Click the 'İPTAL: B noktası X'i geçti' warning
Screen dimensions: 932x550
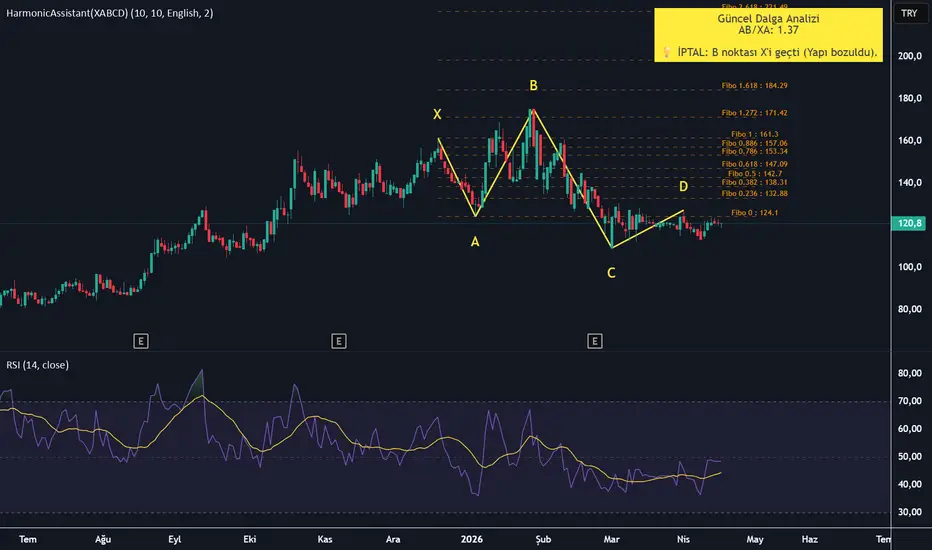pos(777,52)
